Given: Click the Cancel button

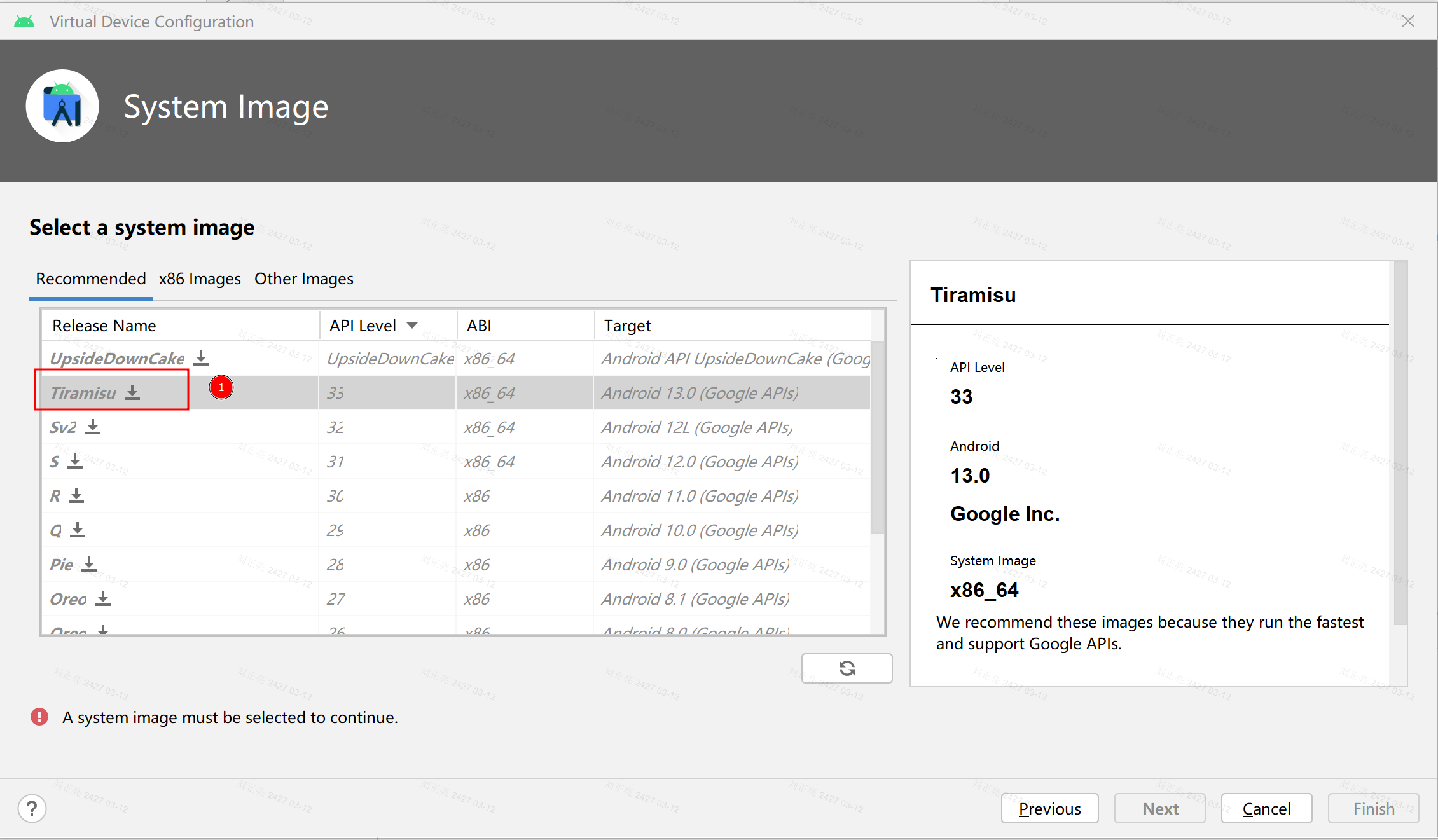Looking at the screenshot, I should [1267, 808].
